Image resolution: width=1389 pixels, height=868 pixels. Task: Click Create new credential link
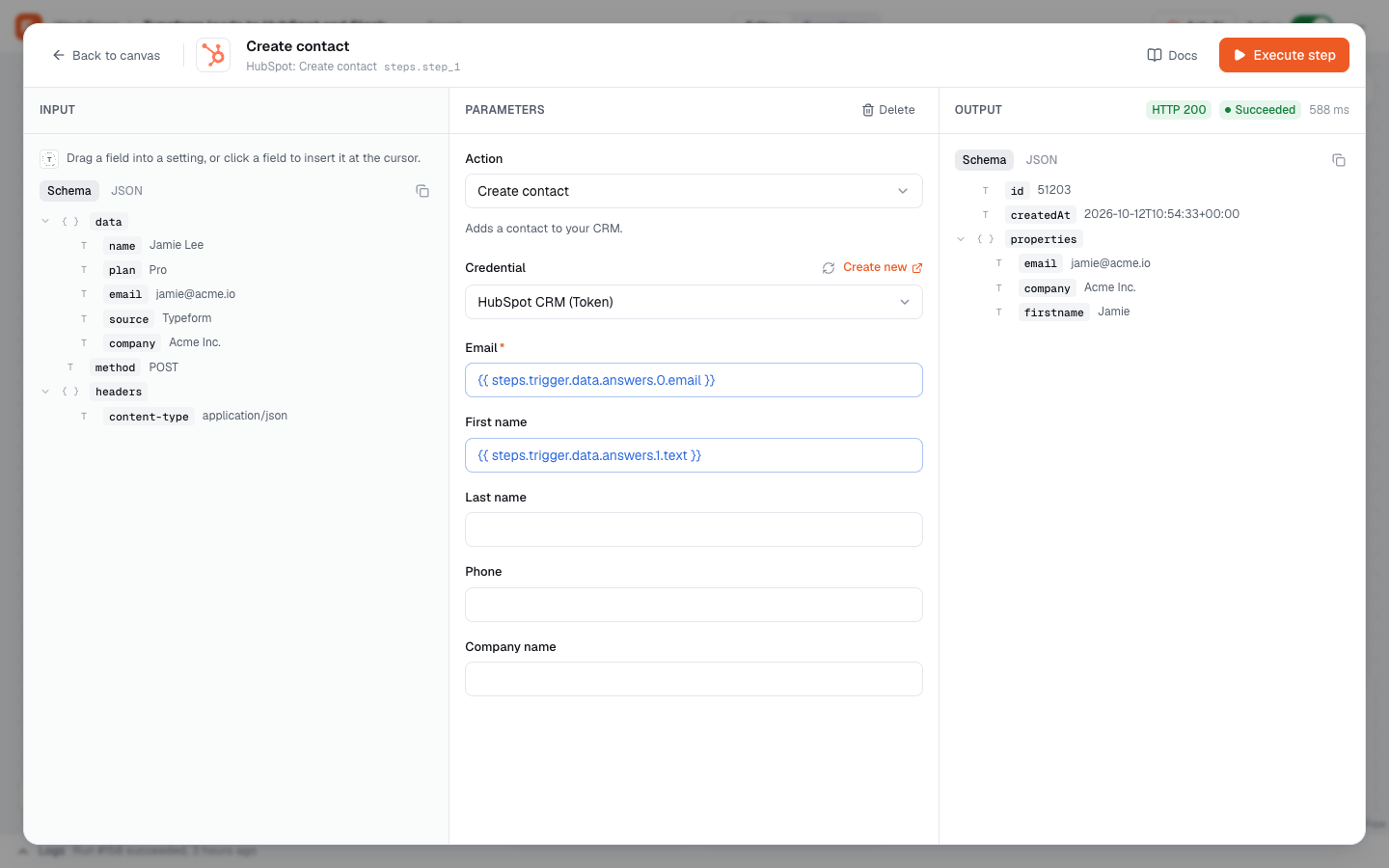(x=883, y=267)
